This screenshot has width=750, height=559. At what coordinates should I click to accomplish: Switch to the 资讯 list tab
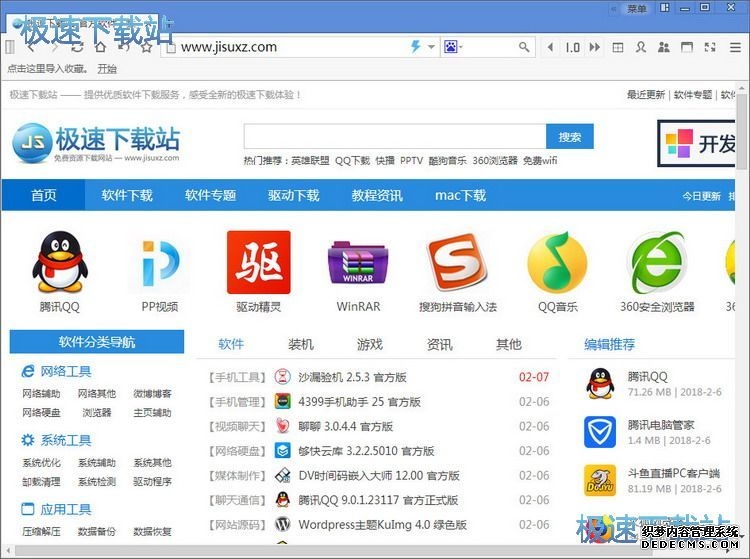439,344
